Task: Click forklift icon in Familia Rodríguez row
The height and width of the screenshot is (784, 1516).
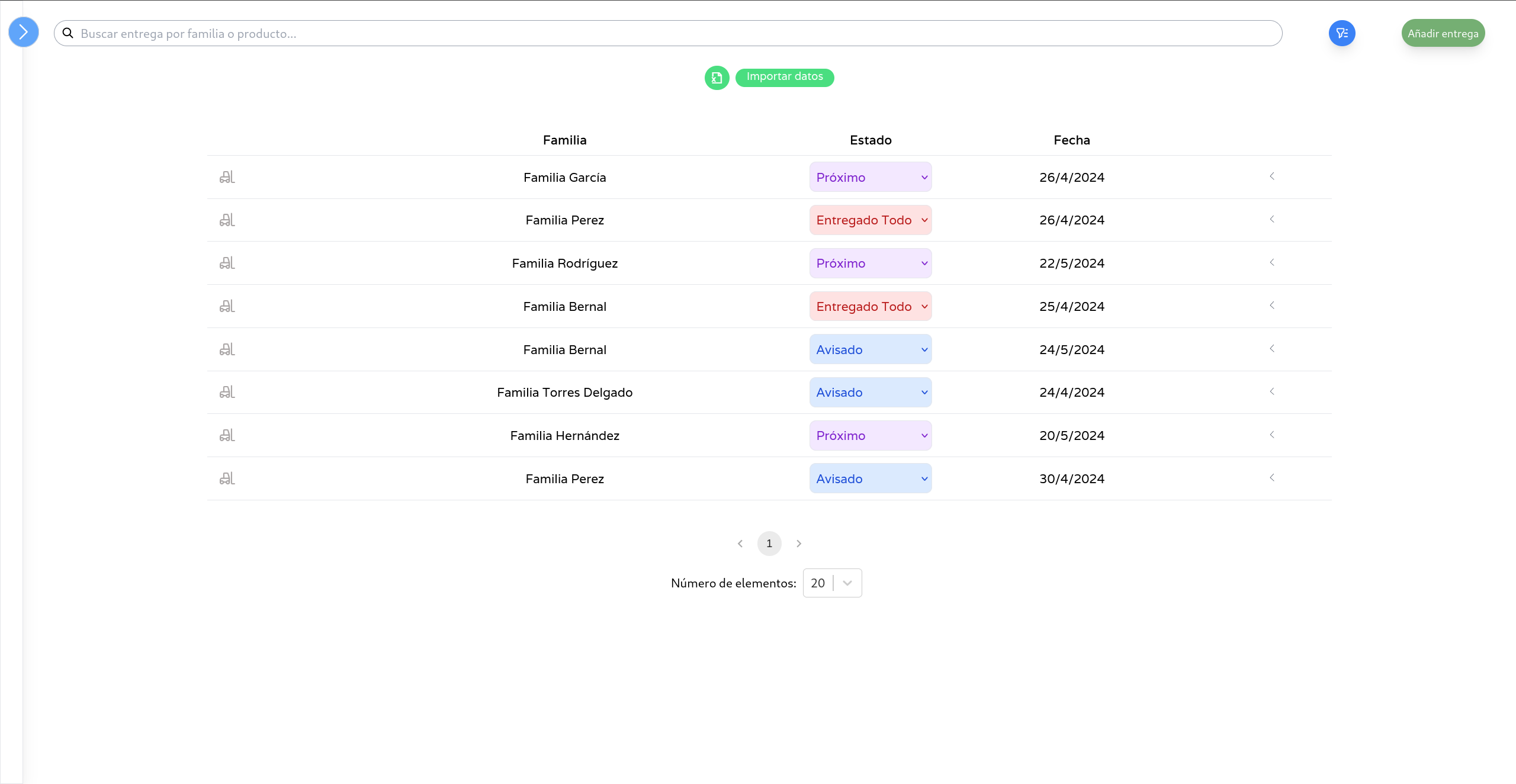Action: [227, 263]
